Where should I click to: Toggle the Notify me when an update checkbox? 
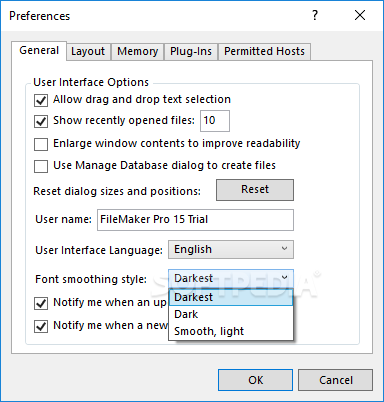41,303
